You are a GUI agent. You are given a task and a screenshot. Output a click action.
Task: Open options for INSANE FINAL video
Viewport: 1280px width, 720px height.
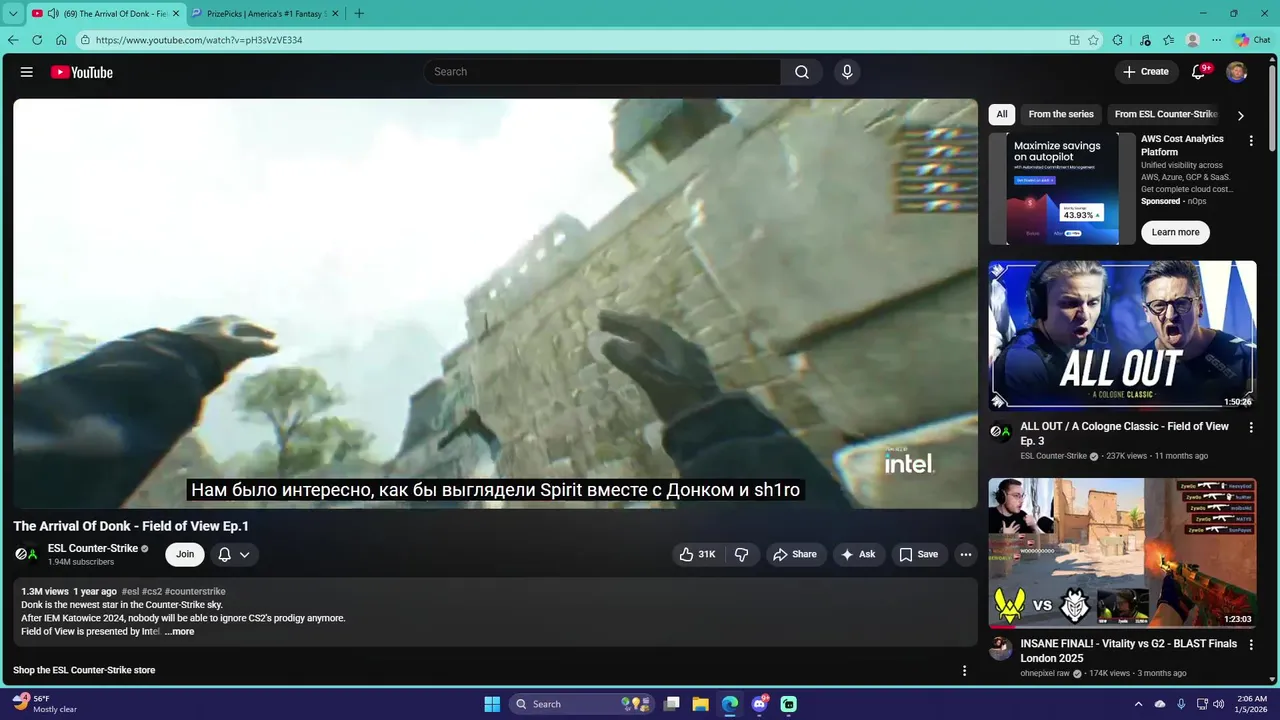point(1250,645)
